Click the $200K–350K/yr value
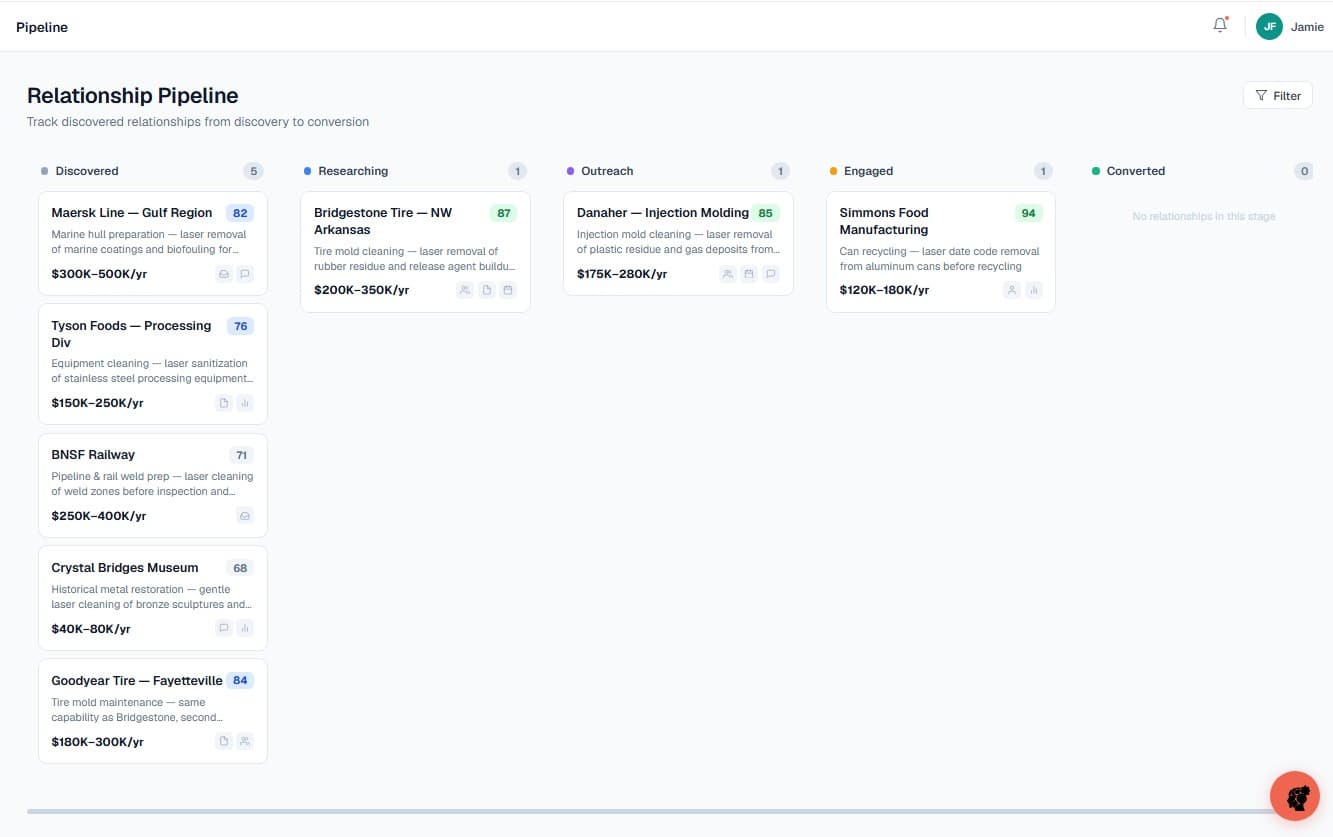Screen dimensions: 1333x837 [361, 290]
